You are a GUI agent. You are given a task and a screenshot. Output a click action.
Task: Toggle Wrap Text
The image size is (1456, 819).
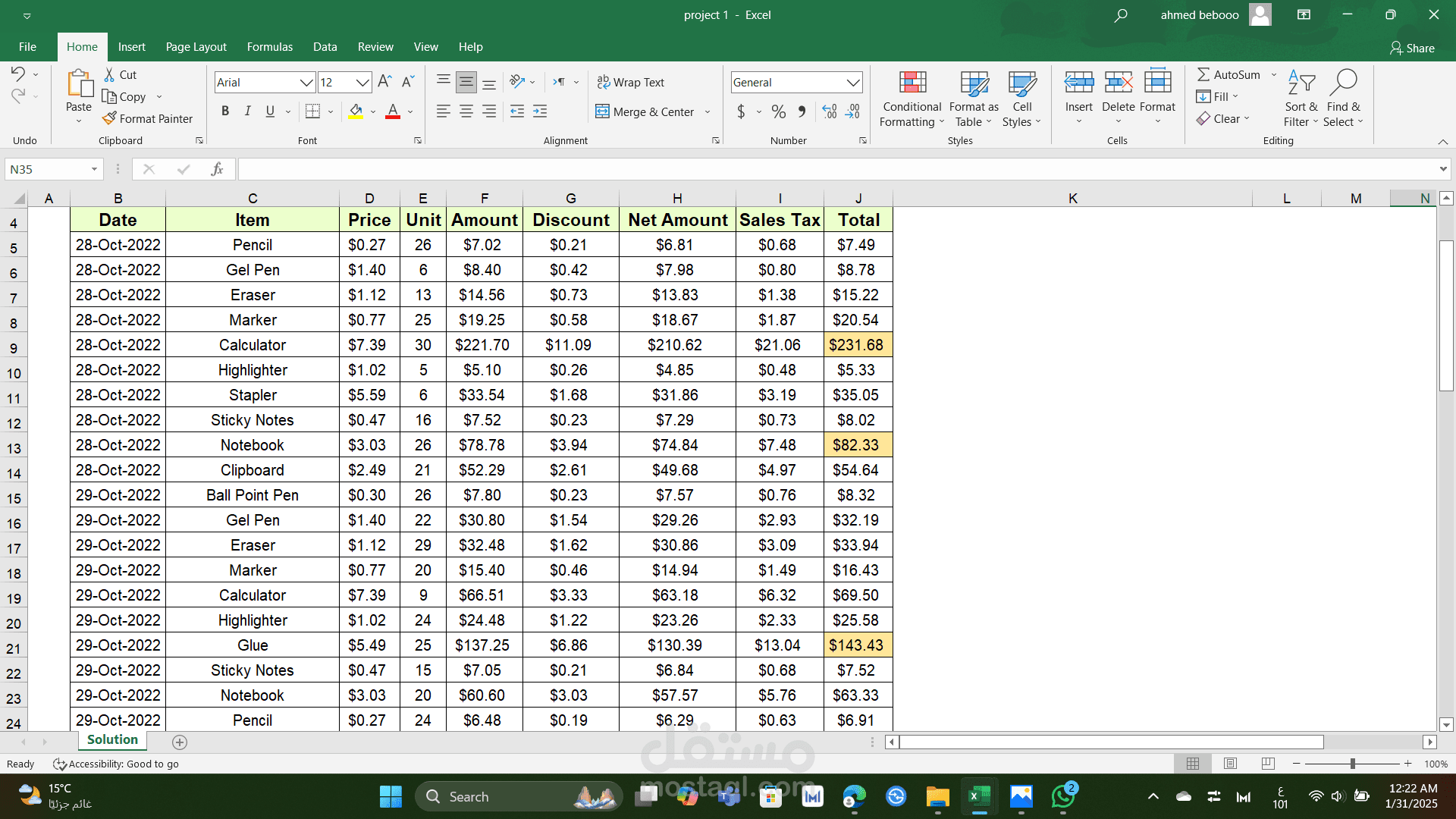(629, 82)
